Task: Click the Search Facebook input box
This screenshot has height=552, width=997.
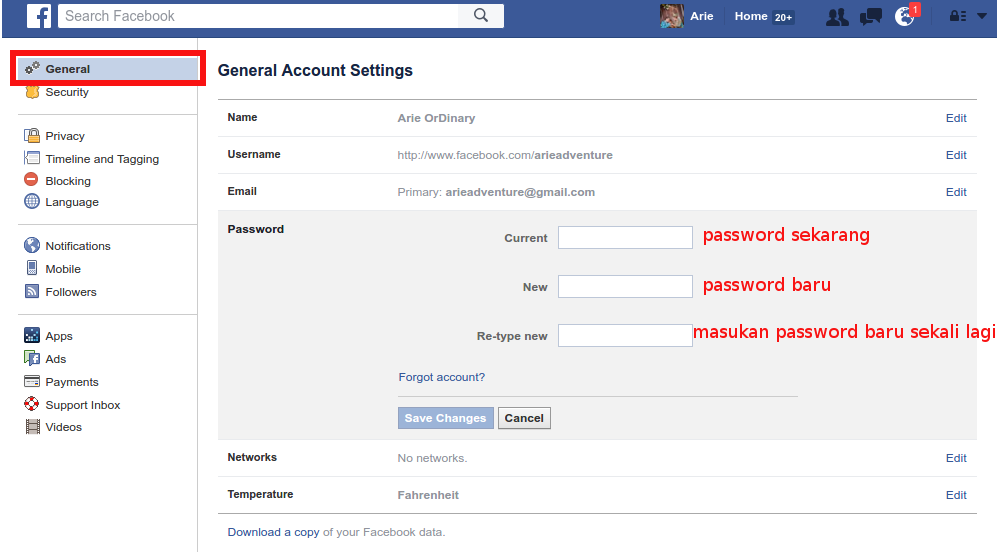Action: 258,16
